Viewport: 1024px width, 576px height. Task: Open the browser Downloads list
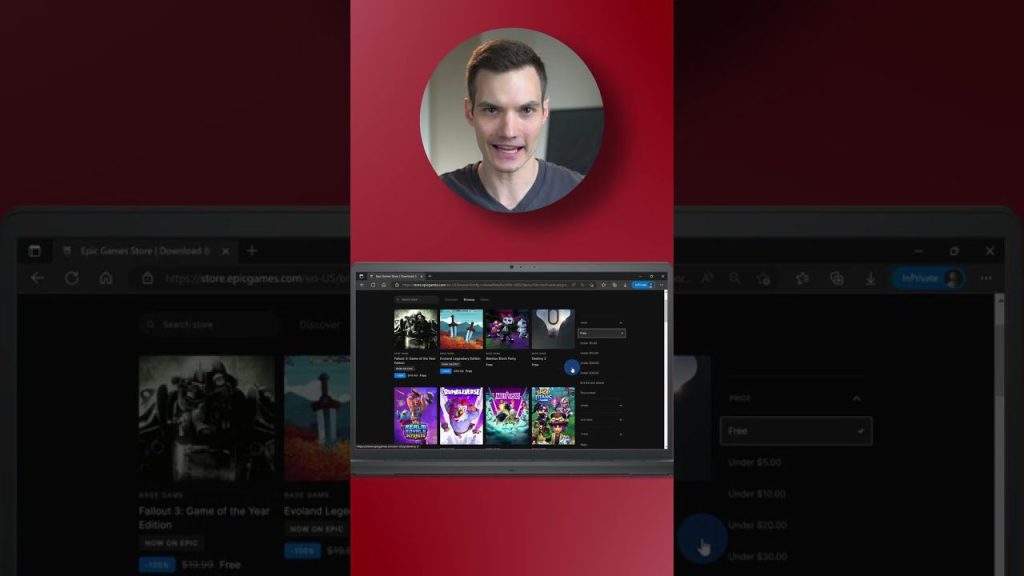(870, 279)
